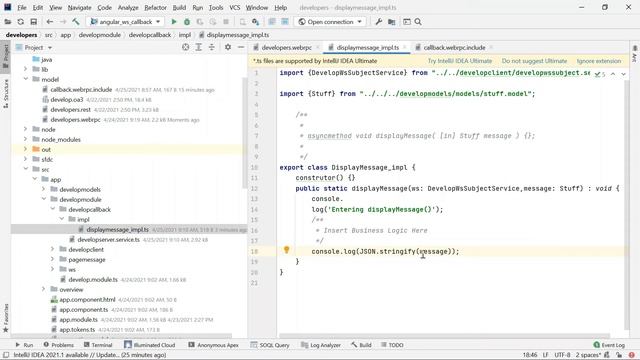Click Expand All in Project panel

point(199,47)
